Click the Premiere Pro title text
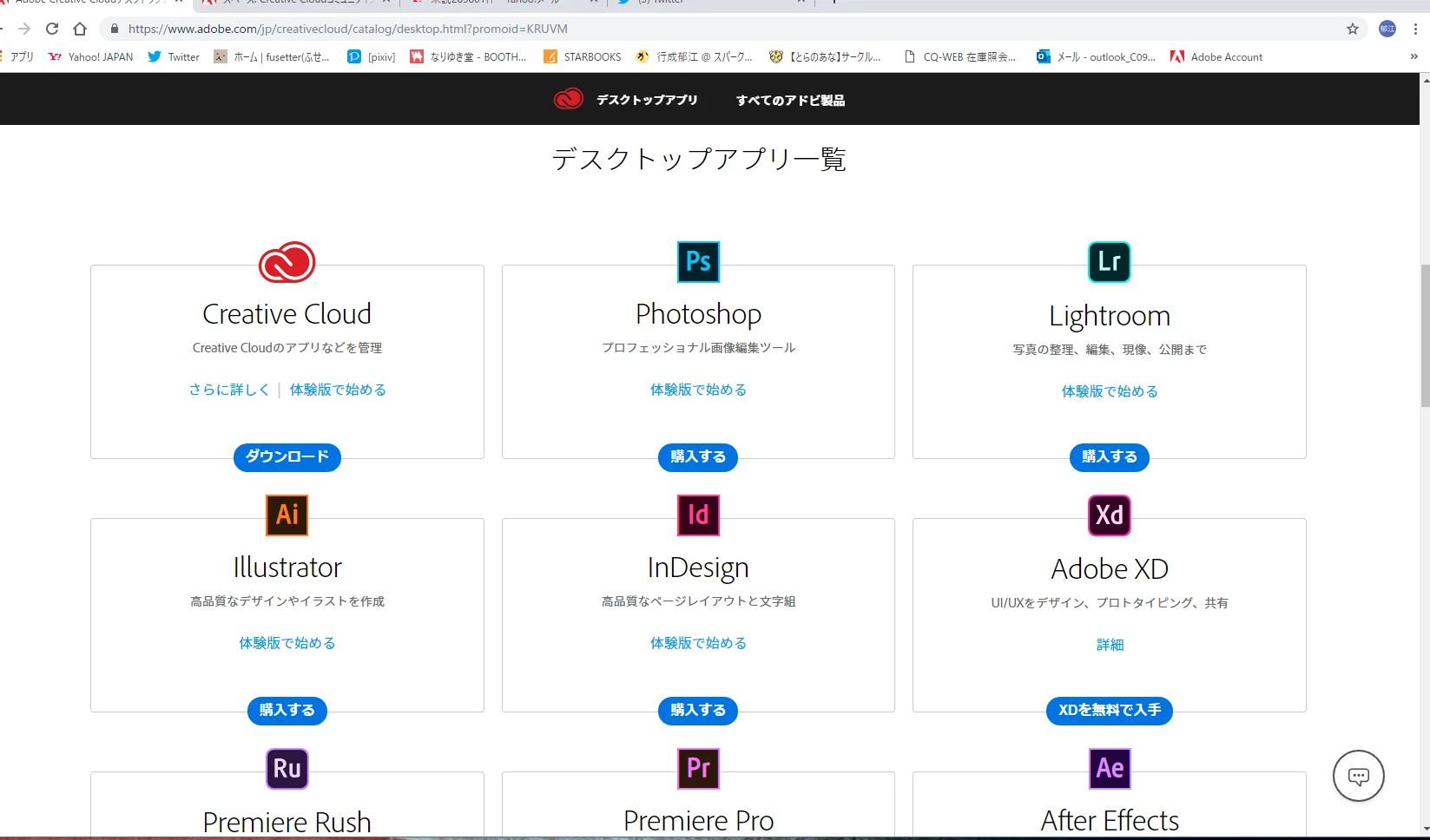1430x840 pixels. point(698,820)
